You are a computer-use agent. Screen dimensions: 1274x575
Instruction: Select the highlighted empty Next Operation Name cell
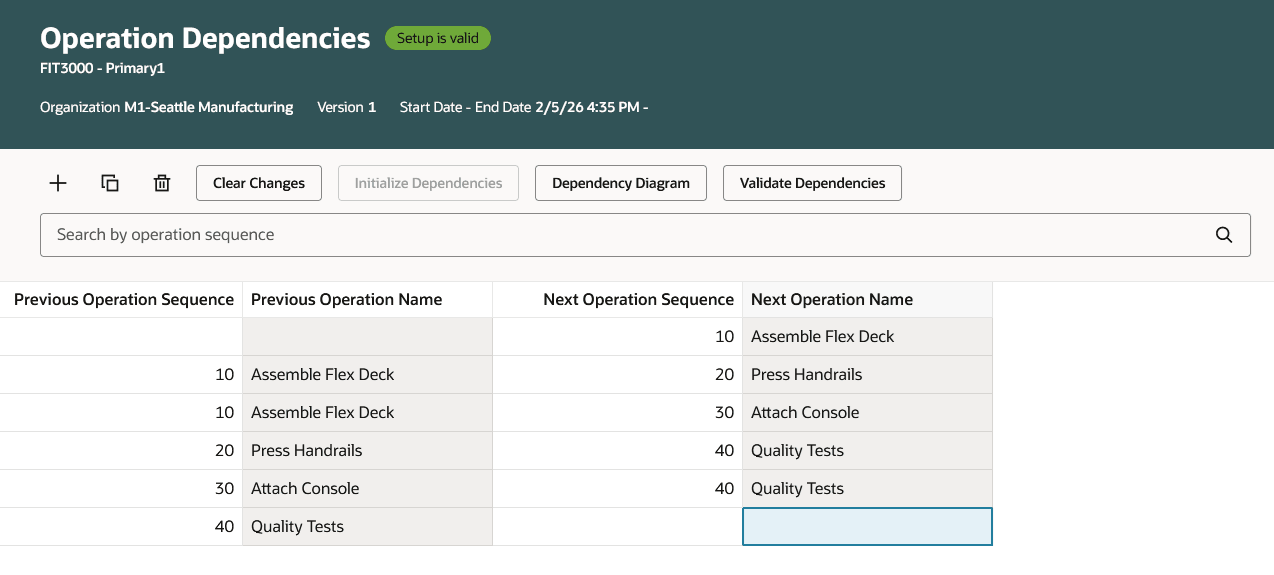pos(867,527)
